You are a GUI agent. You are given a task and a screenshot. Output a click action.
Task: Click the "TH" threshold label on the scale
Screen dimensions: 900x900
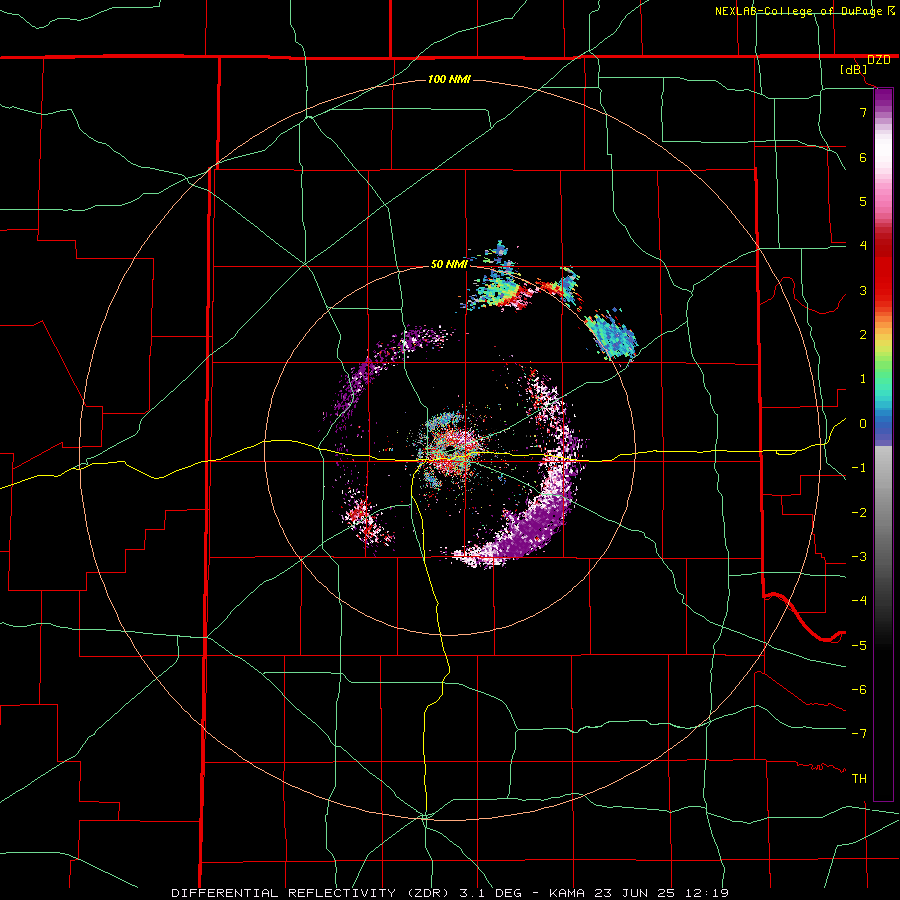click(x=859, y=779)
